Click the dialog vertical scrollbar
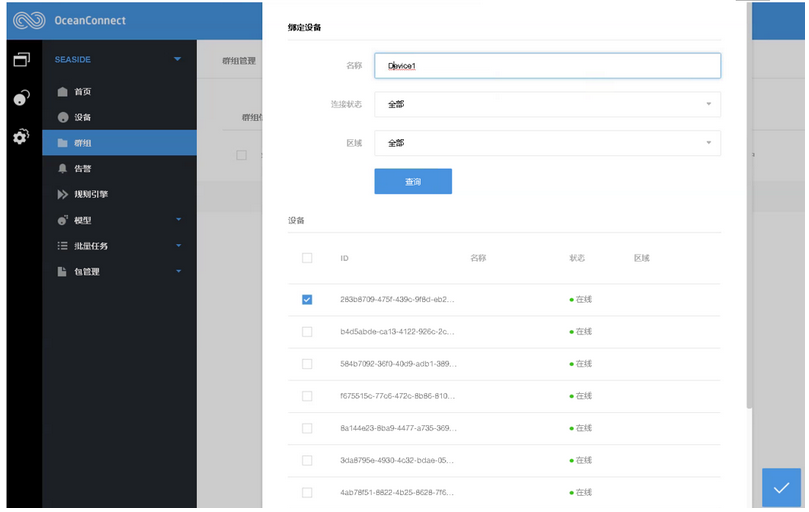 pos(749,206)
